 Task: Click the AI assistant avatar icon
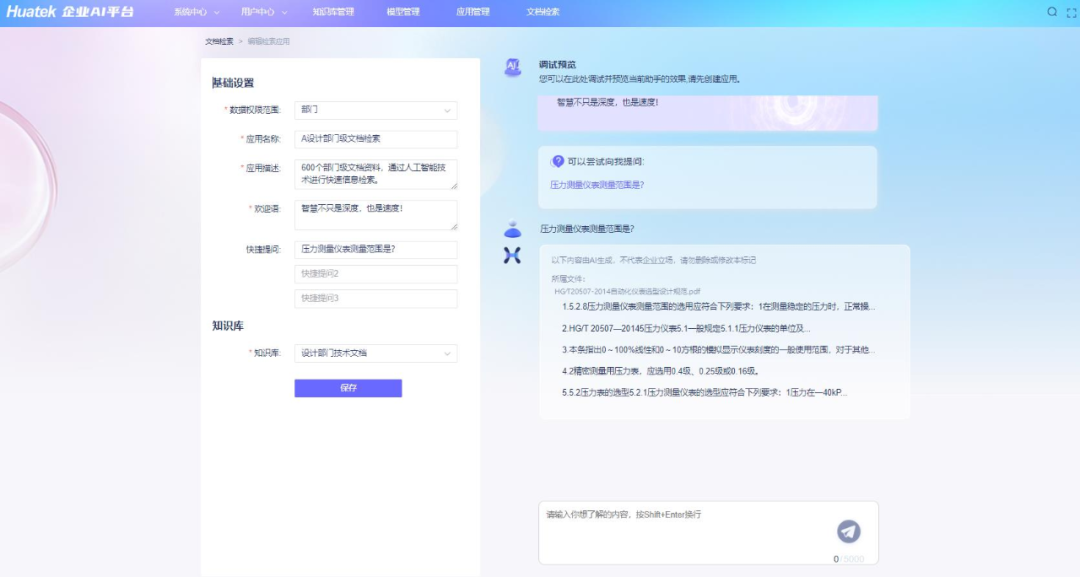point(512,67)
